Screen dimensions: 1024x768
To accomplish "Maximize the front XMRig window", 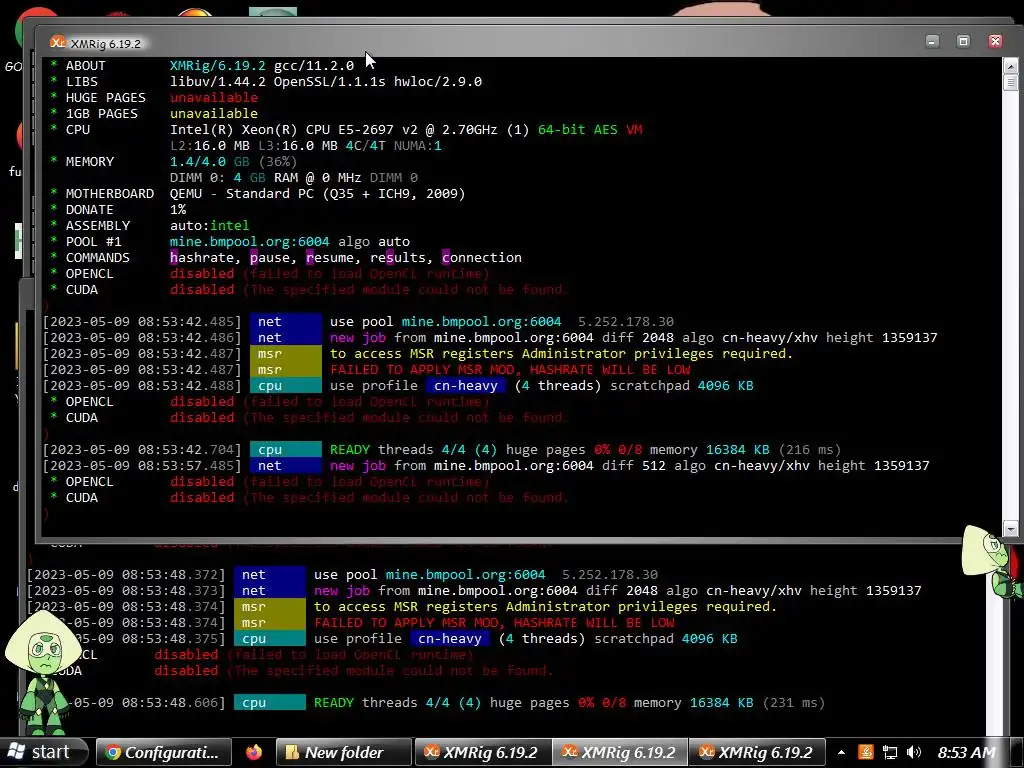I will [963, 41].
